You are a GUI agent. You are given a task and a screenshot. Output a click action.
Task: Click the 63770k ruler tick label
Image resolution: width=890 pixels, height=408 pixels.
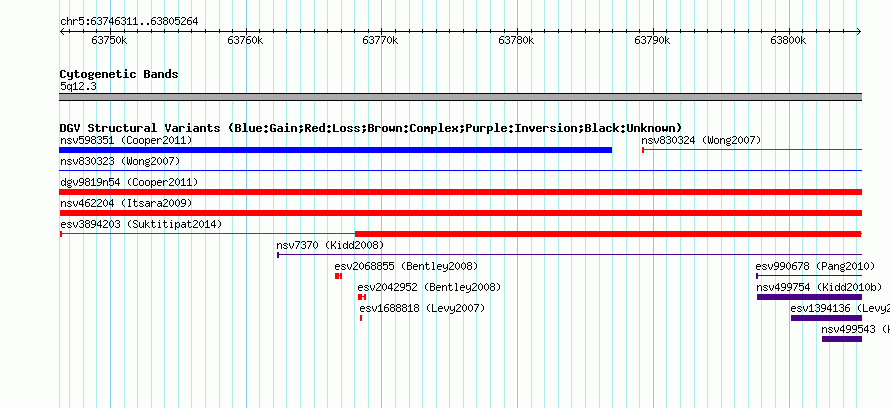pyautogui.click(x=381, y=40)
